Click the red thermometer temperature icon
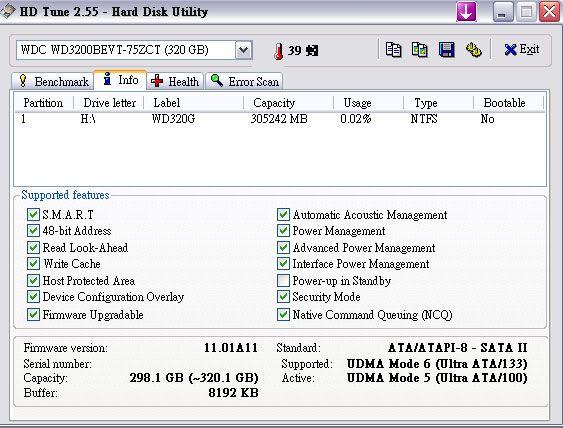 [279, 51]
